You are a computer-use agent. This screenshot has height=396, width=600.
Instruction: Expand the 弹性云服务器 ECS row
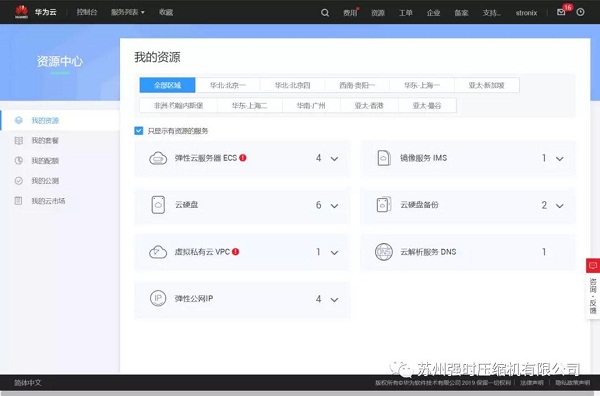pyautogui.click(x=334, y=158)
